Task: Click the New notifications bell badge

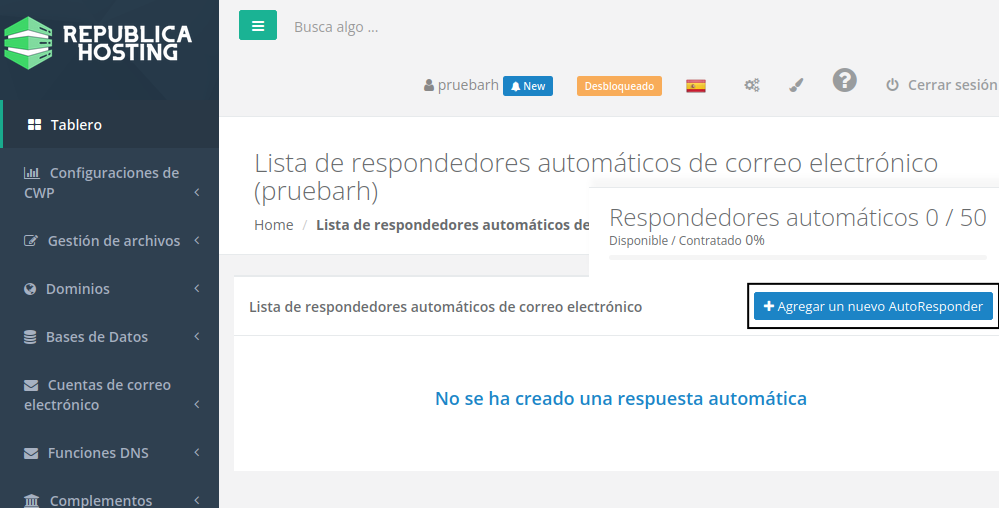Action: pos(528,86)
